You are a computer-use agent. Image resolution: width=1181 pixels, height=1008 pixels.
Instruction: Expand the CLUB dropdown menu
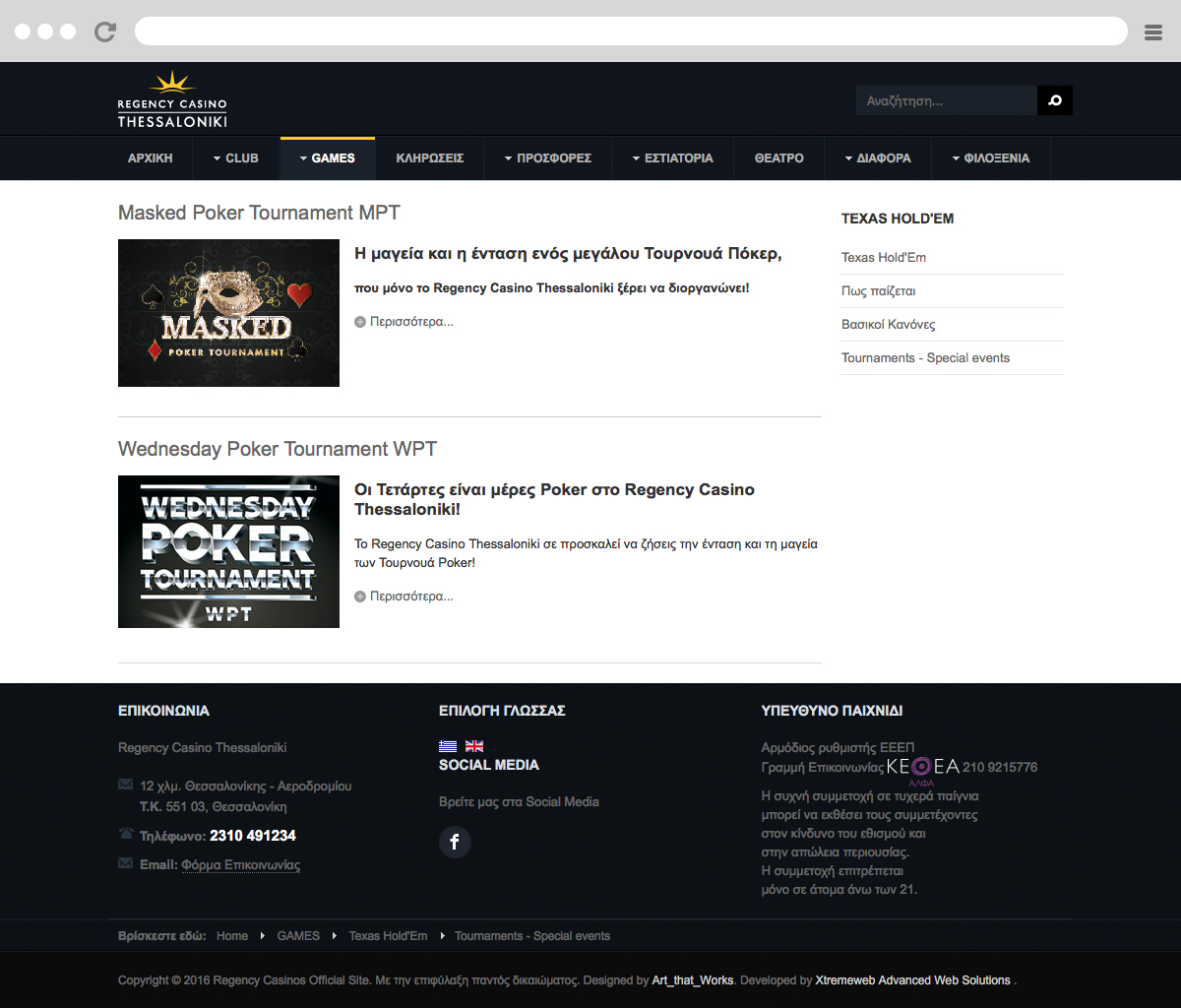(236, 158)
